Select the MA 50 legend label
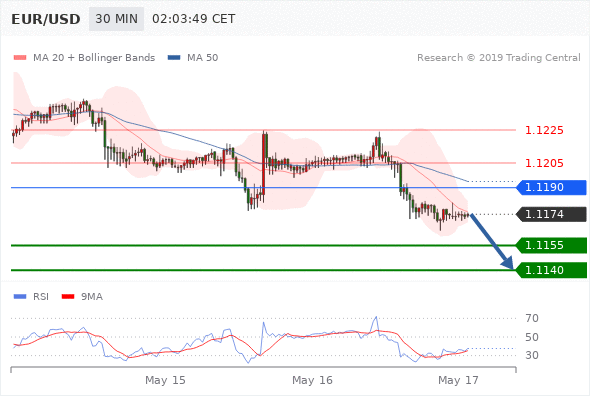This screenshot has height=400, width=590. coord(202,58)
